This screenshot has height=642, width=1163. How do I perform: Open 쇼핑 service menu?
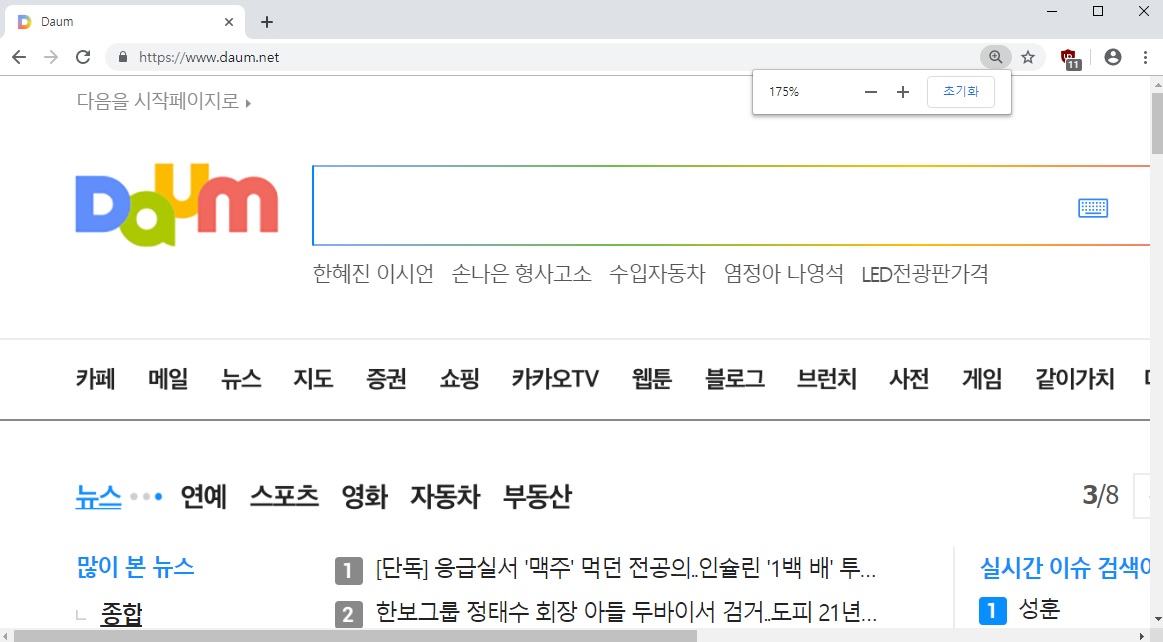coord(460,379)
